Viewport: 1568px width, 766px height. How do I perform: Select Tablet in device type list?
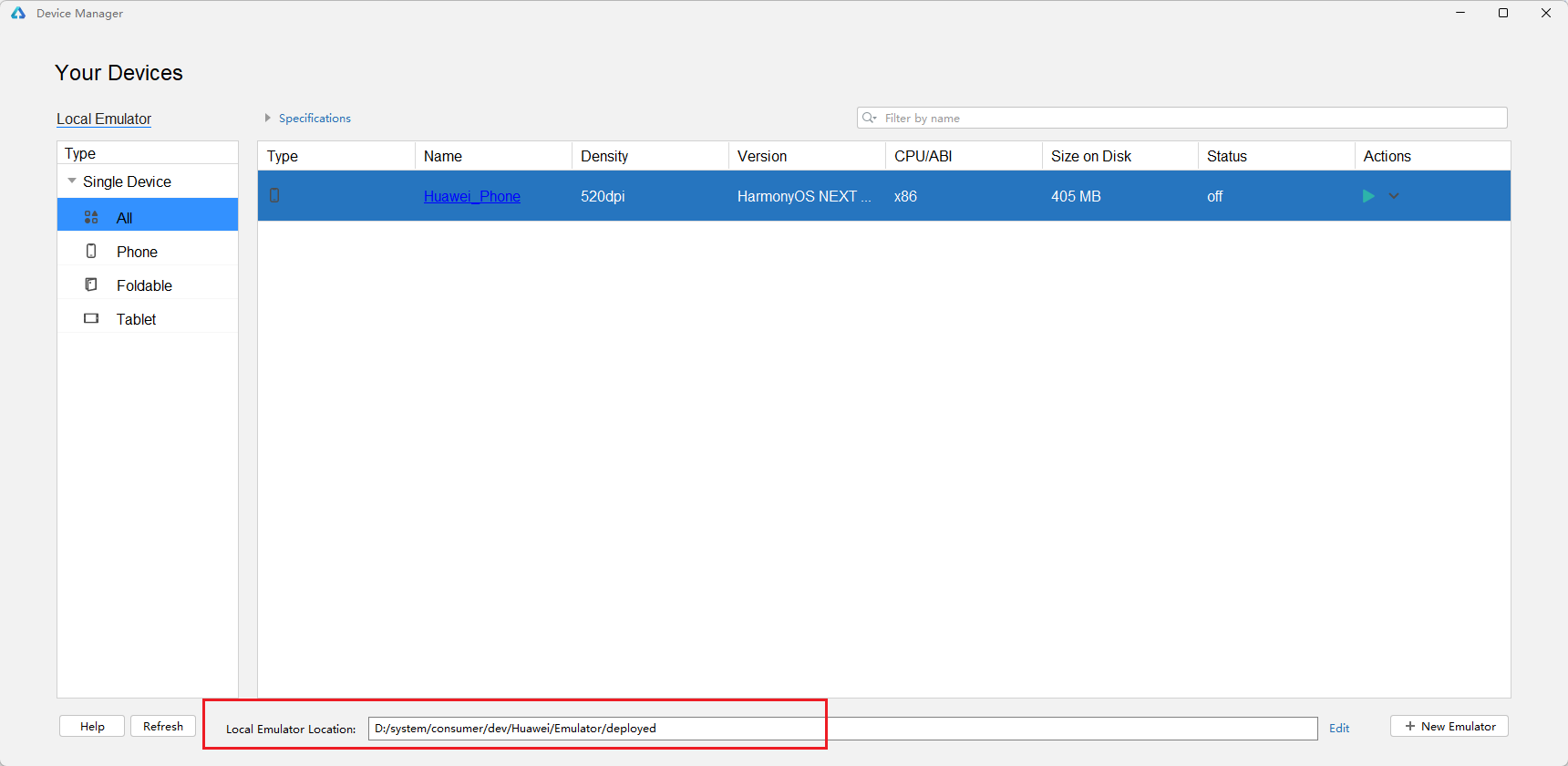[148, 318]
